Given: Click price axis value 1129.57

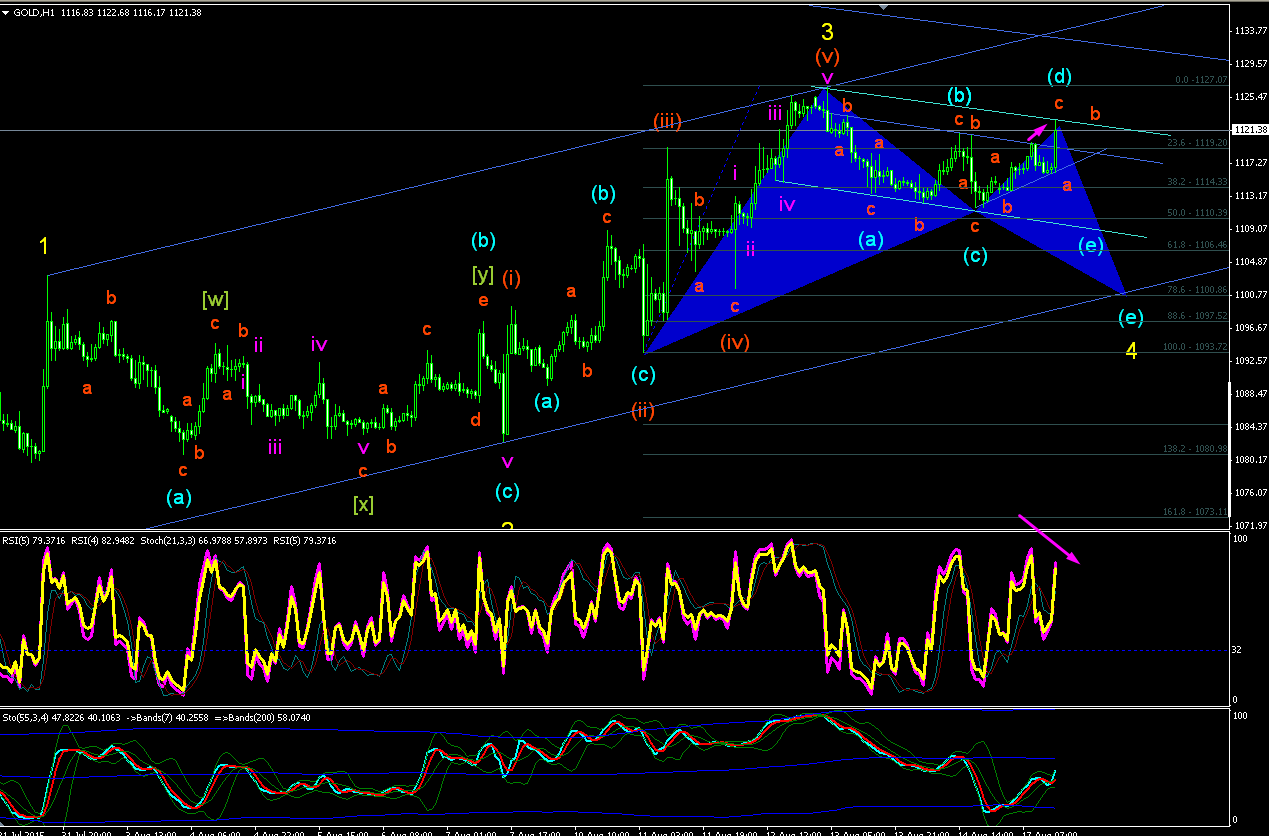Looking at the screenshot, I should (1250, 64).
